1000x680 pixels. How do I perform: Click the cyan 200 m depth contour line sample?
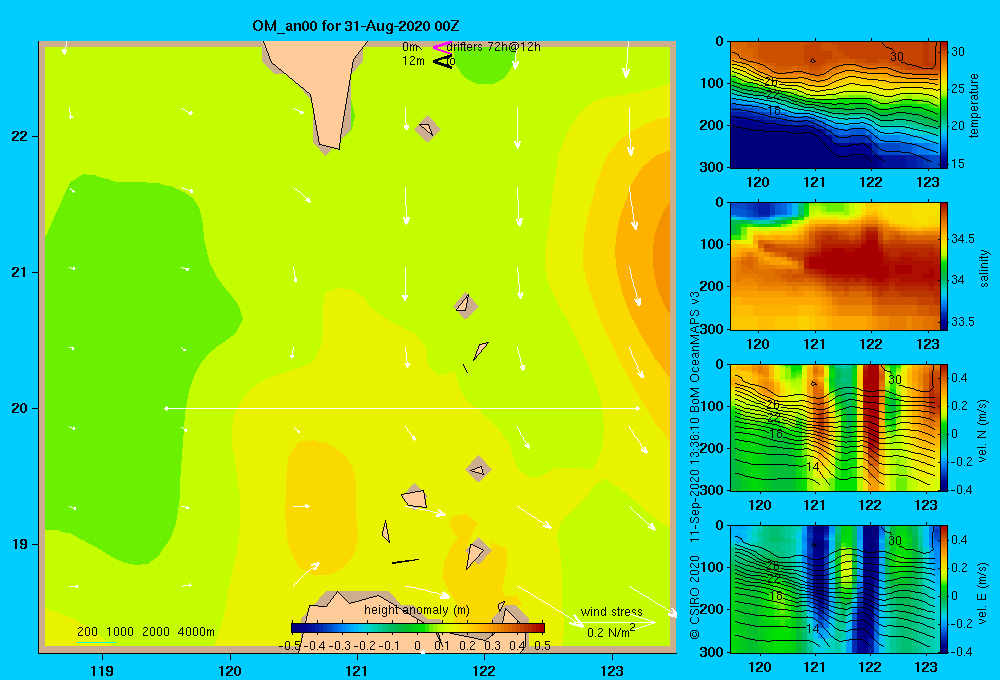(x=96, y=642)
